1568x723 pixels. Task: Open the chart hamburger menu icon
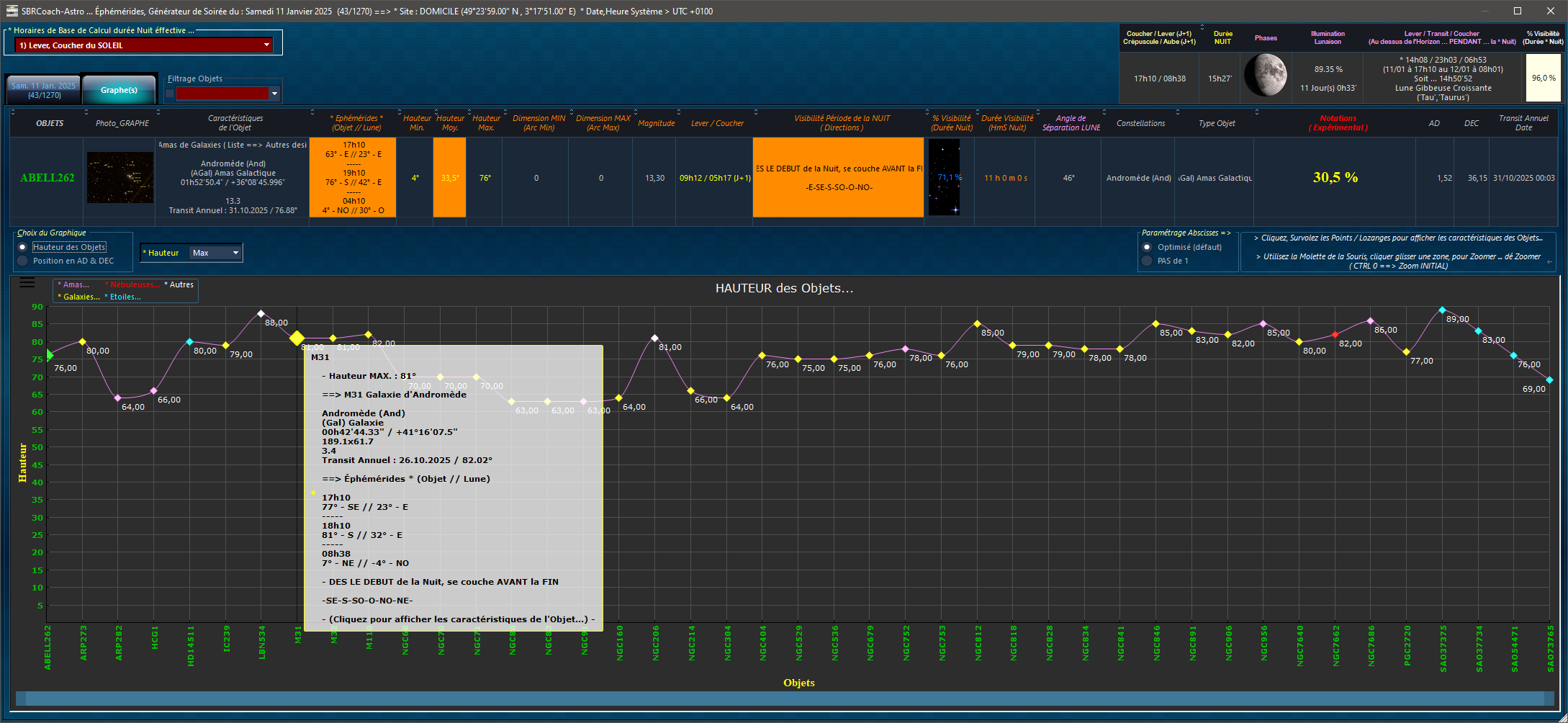[27, 283]
